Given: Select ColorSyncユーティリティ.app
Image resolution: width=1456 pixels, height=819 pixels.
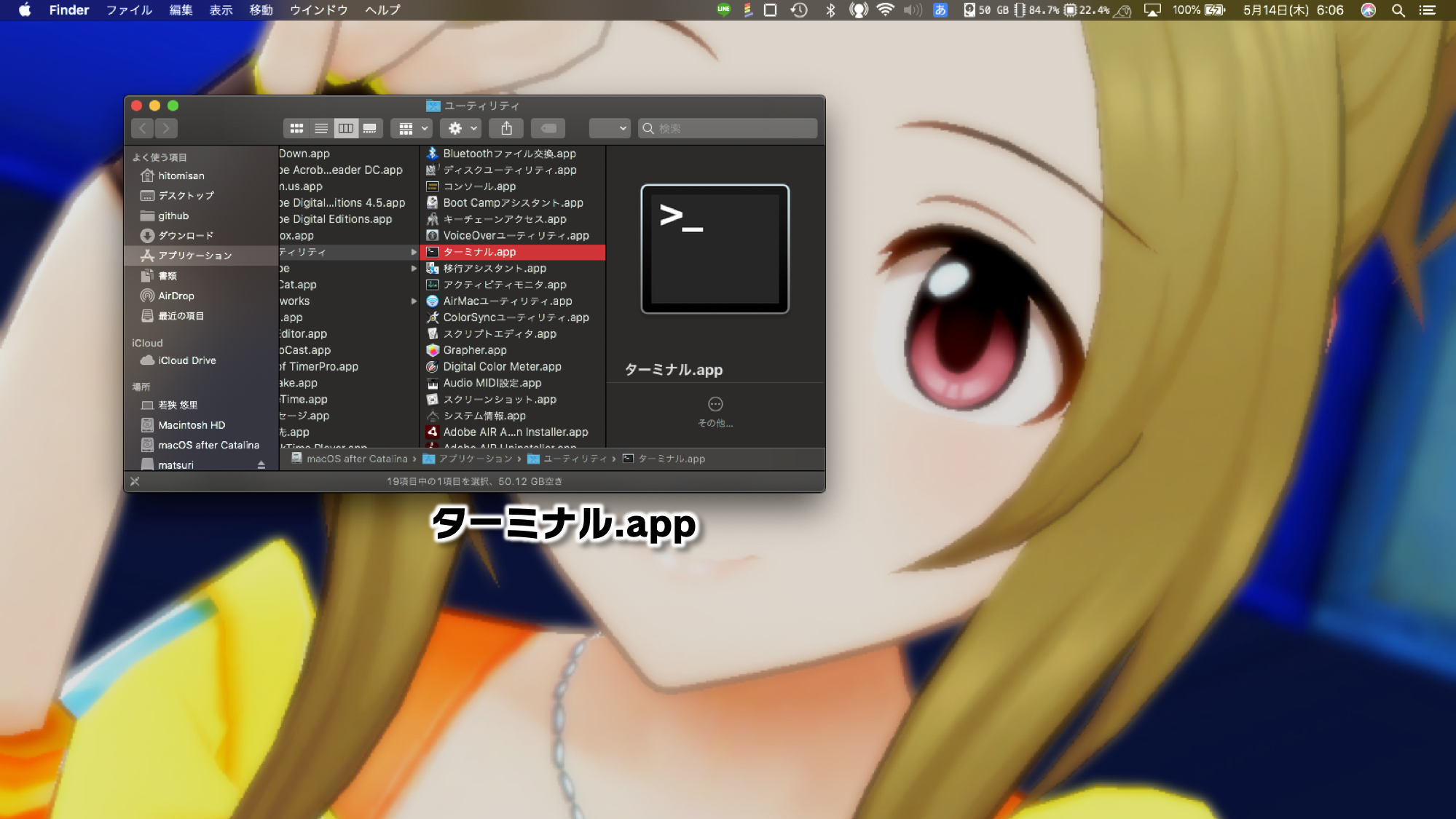Looking at the screenshot, I should click(x=513, y=317).
